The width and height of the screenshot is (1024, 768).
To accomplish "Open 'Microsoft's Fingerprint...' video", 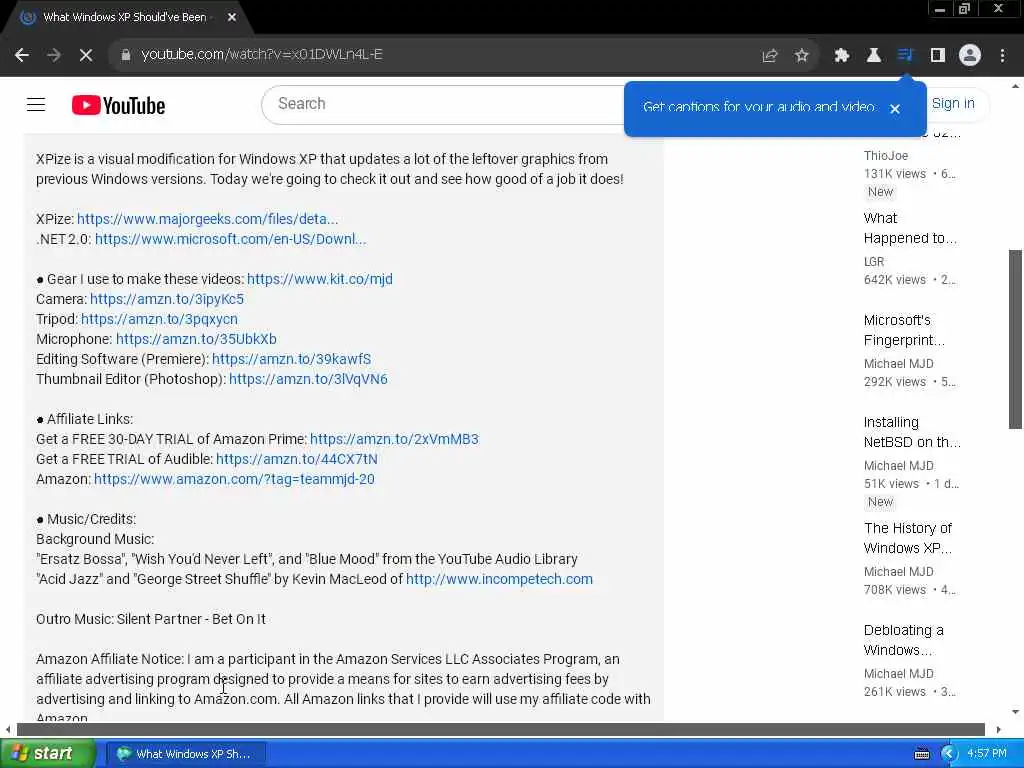I will coord(904,330).
